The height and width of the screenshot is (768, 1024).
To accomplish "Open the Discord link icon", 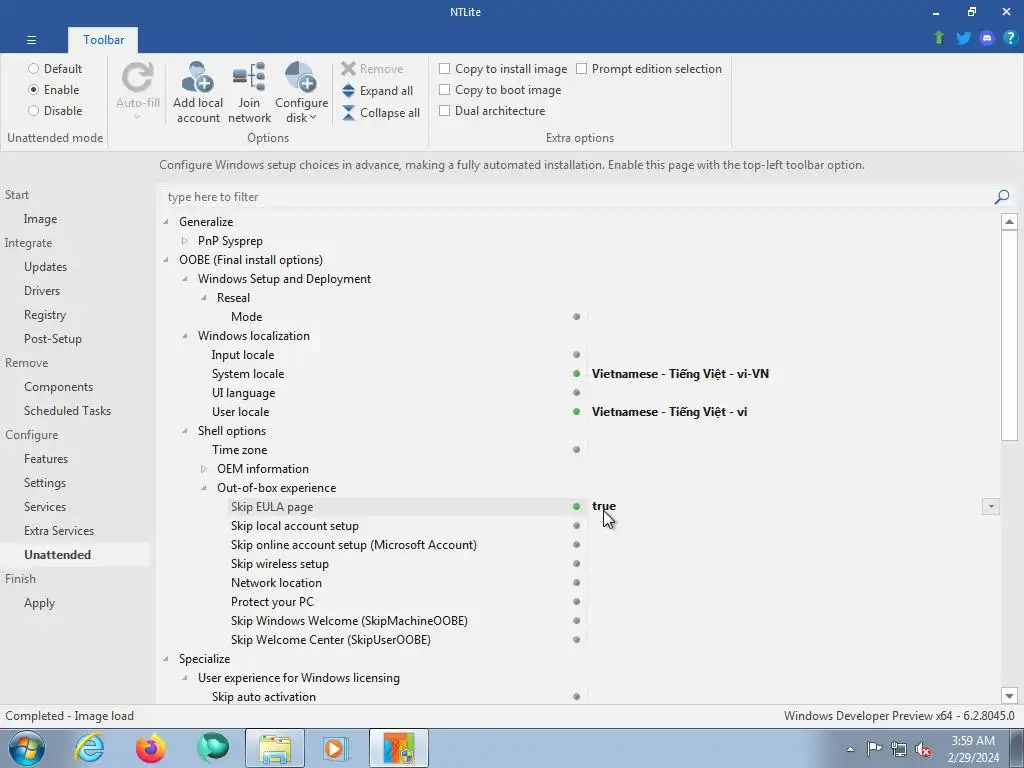I will (x=987, y=38).
